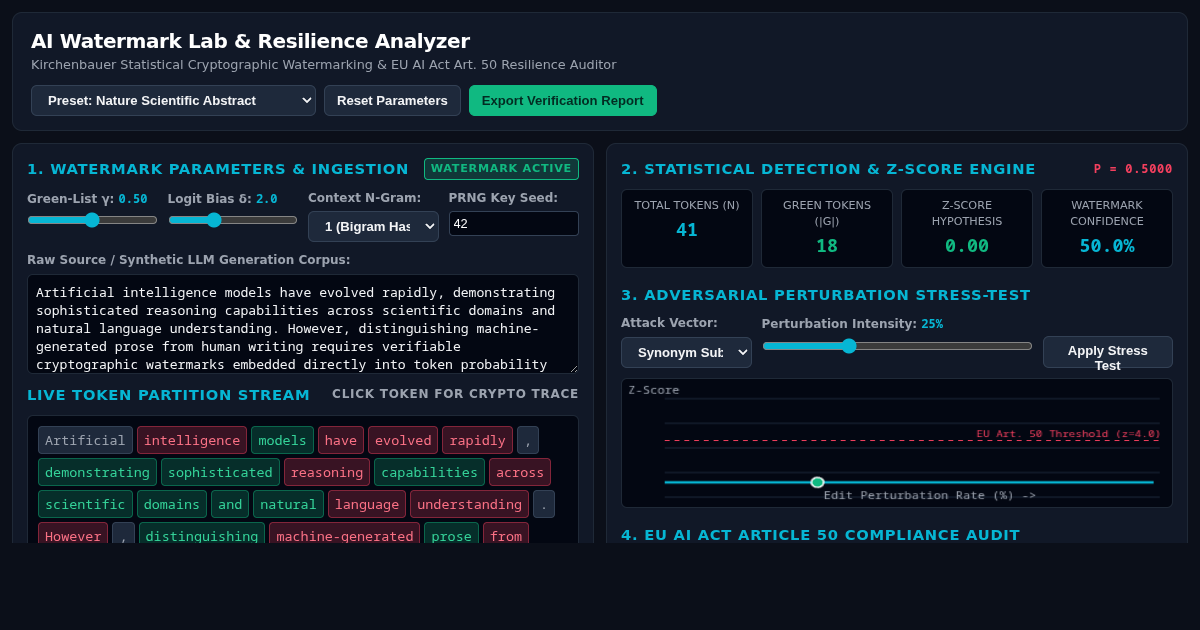Screen dimensions: 1200x630
Task: Adjust the Green-List gamma slider
Action: (92, 220)
